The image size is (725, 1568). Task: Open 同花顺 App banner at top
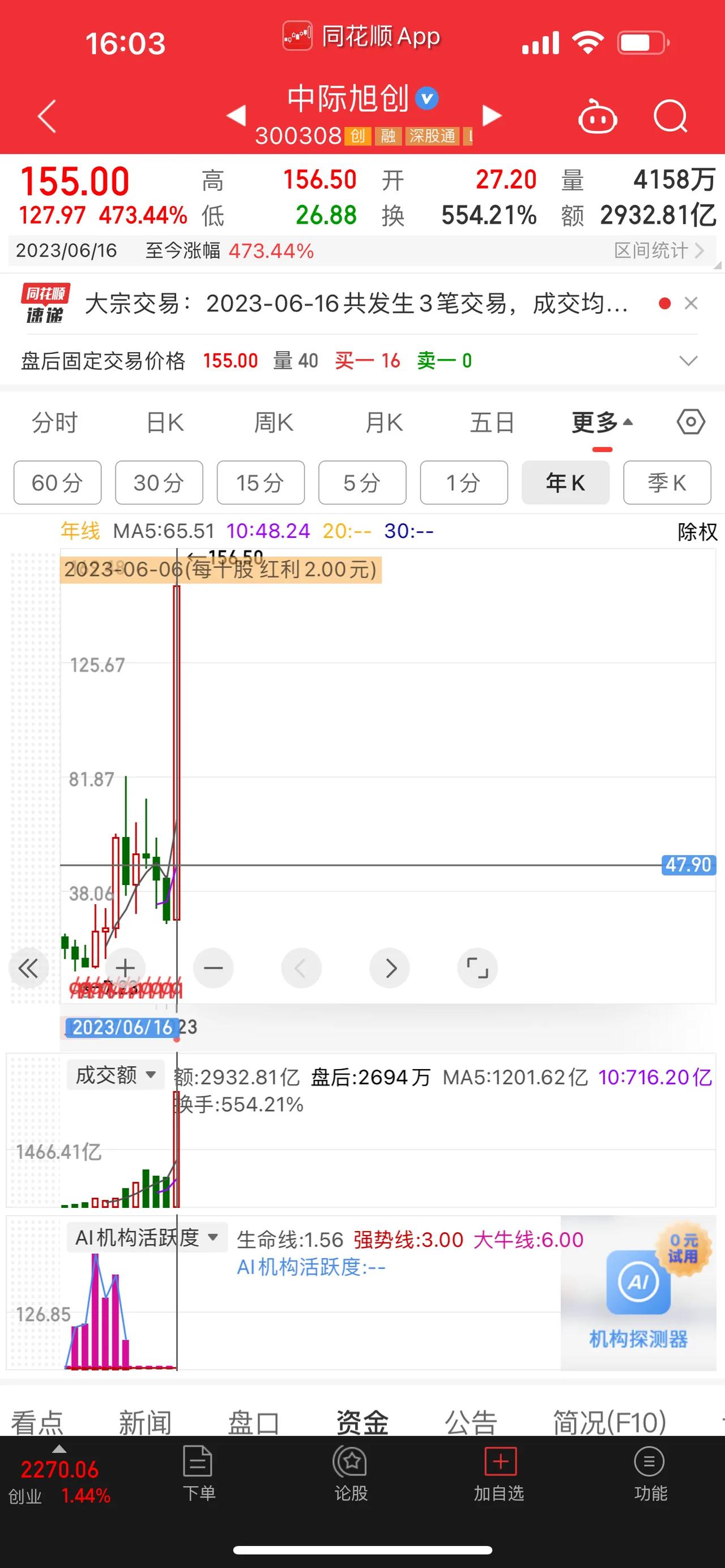click(x=361, y=36)
